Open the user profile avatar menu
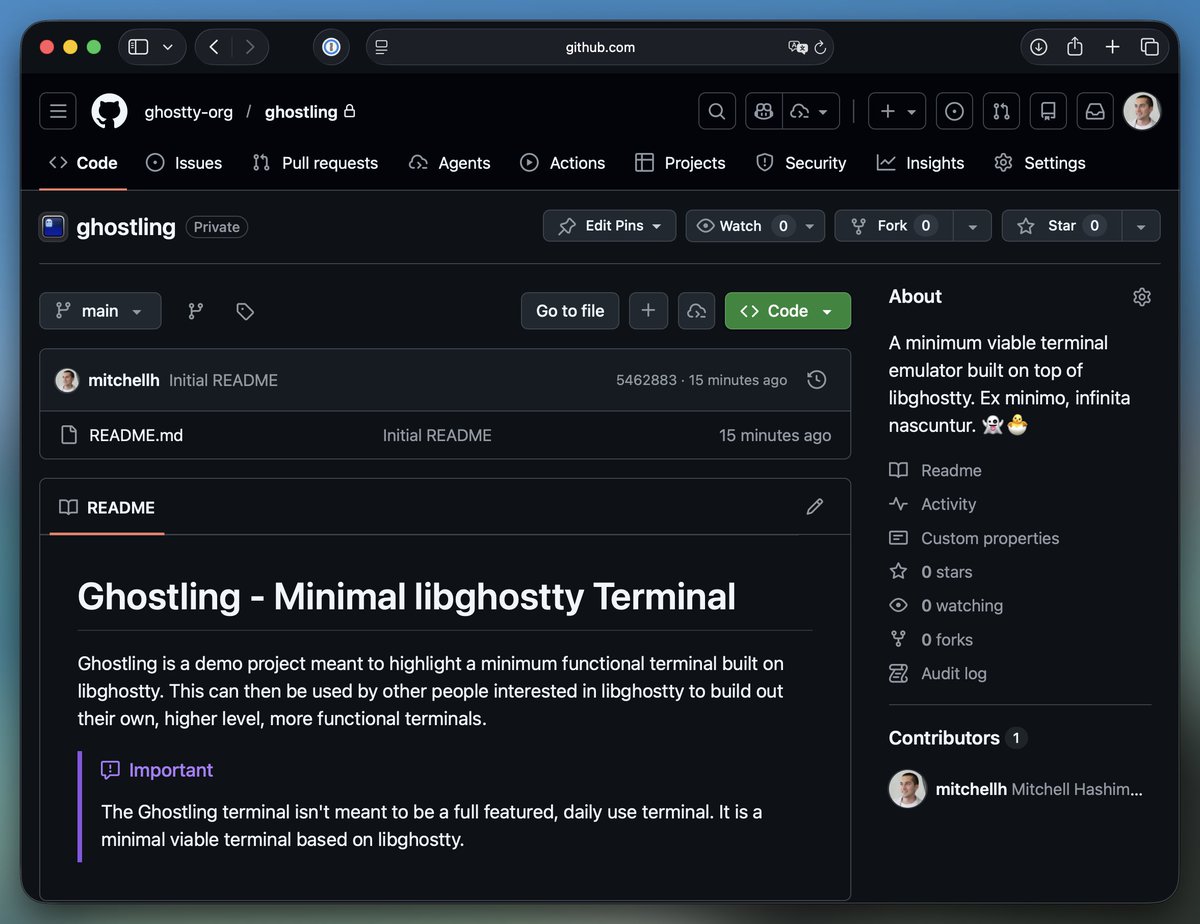Viewport: 1200px width, 924px height. pos(1142,111)
